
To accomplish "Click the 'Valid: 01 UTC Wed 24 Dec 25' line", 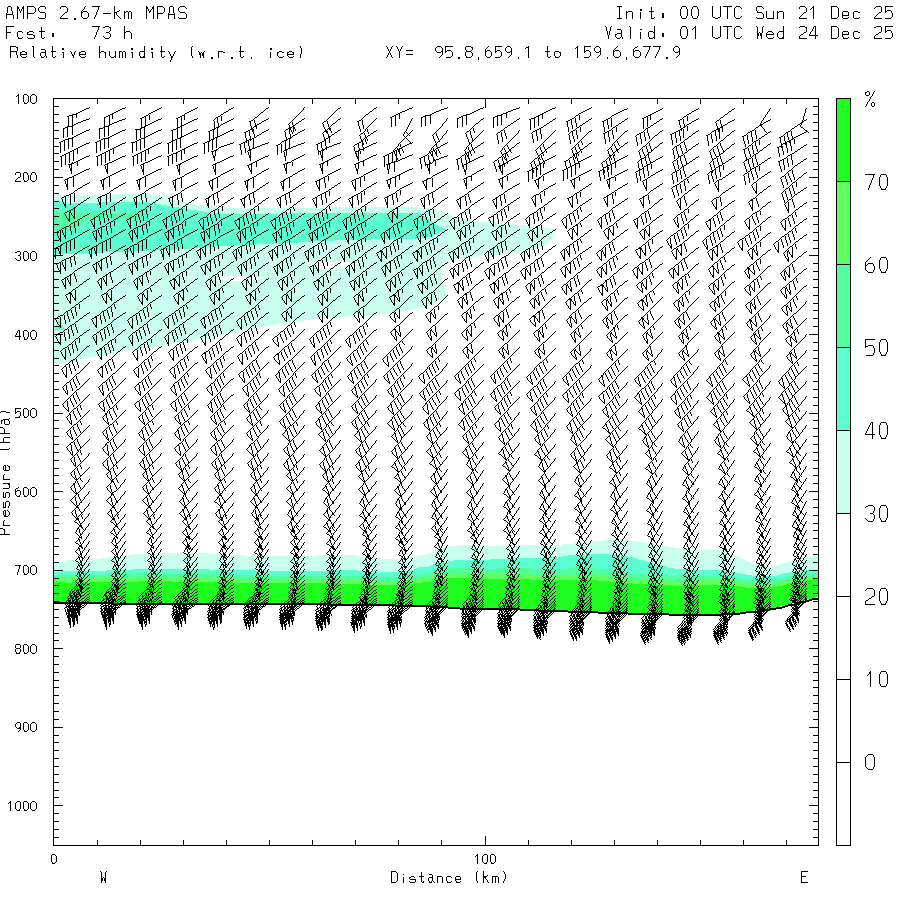I will (x=749, y=33).
